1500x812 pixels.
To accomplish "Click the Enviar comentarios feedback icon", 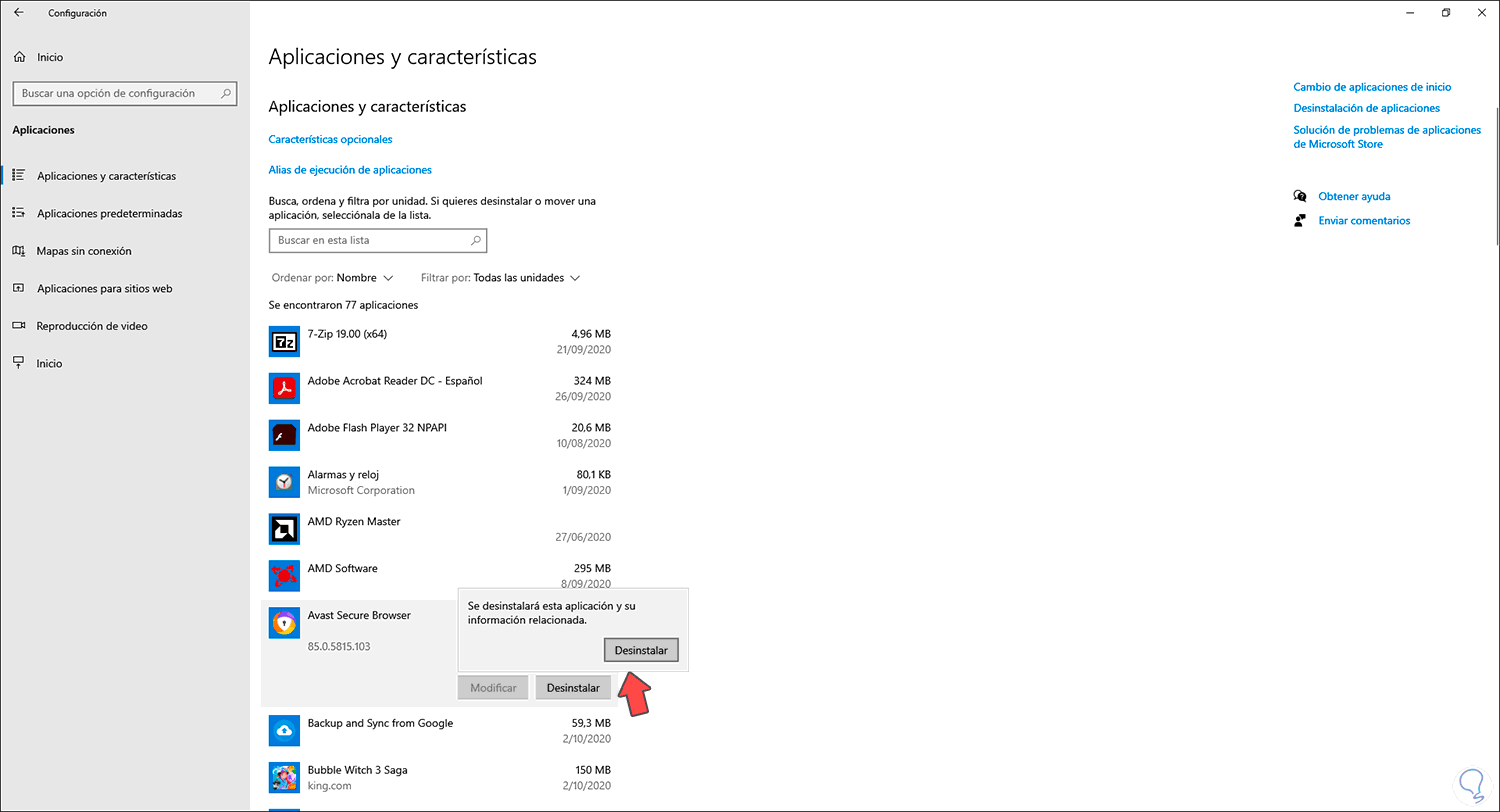I will [x=1301, y=220].
